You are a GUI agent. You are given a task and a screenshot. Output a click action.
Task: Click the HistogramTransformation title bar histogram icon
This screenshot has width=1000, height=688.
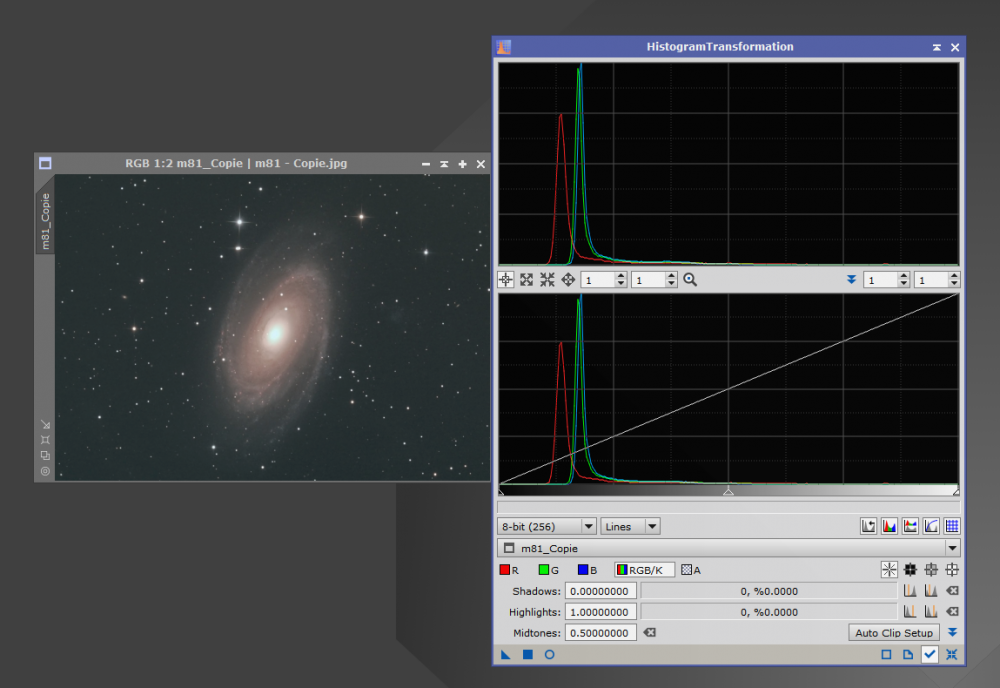pyautogui.click(x=504, y=47)
